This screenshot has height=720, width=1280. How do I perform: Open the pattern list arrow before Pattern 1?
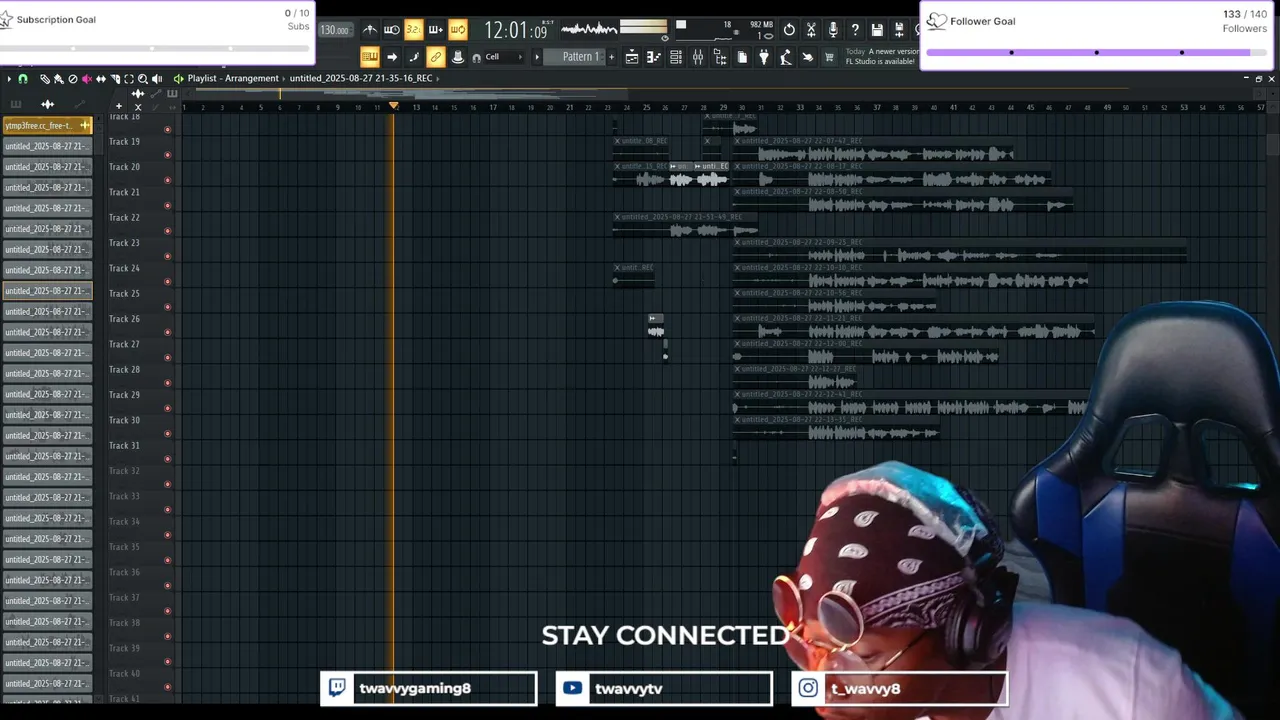tap(536, 57)
